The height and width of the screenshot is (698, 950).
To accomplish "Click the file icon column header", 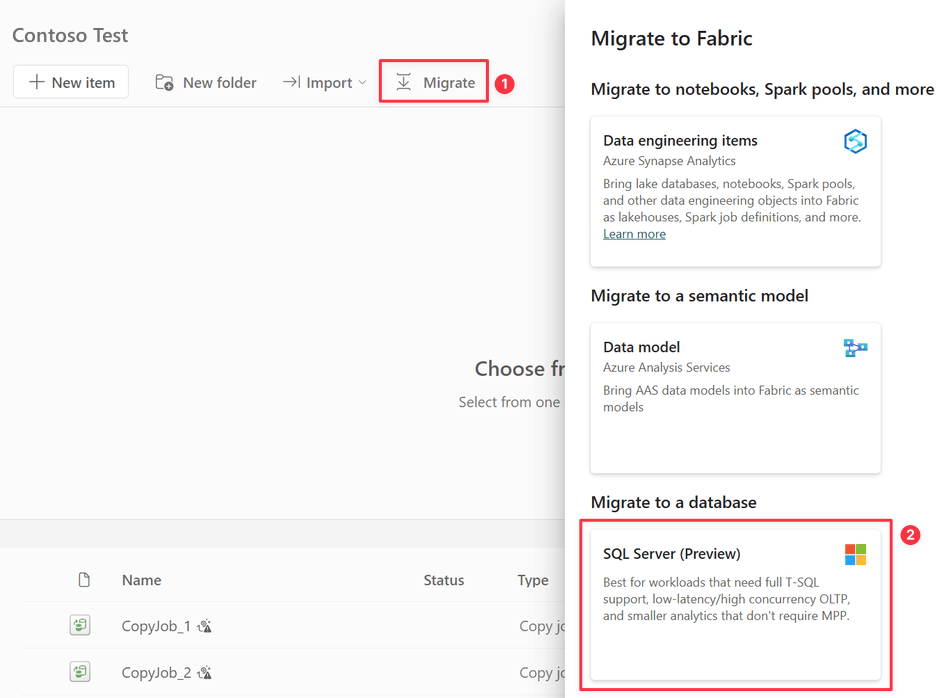I will (x=84, y=580).
